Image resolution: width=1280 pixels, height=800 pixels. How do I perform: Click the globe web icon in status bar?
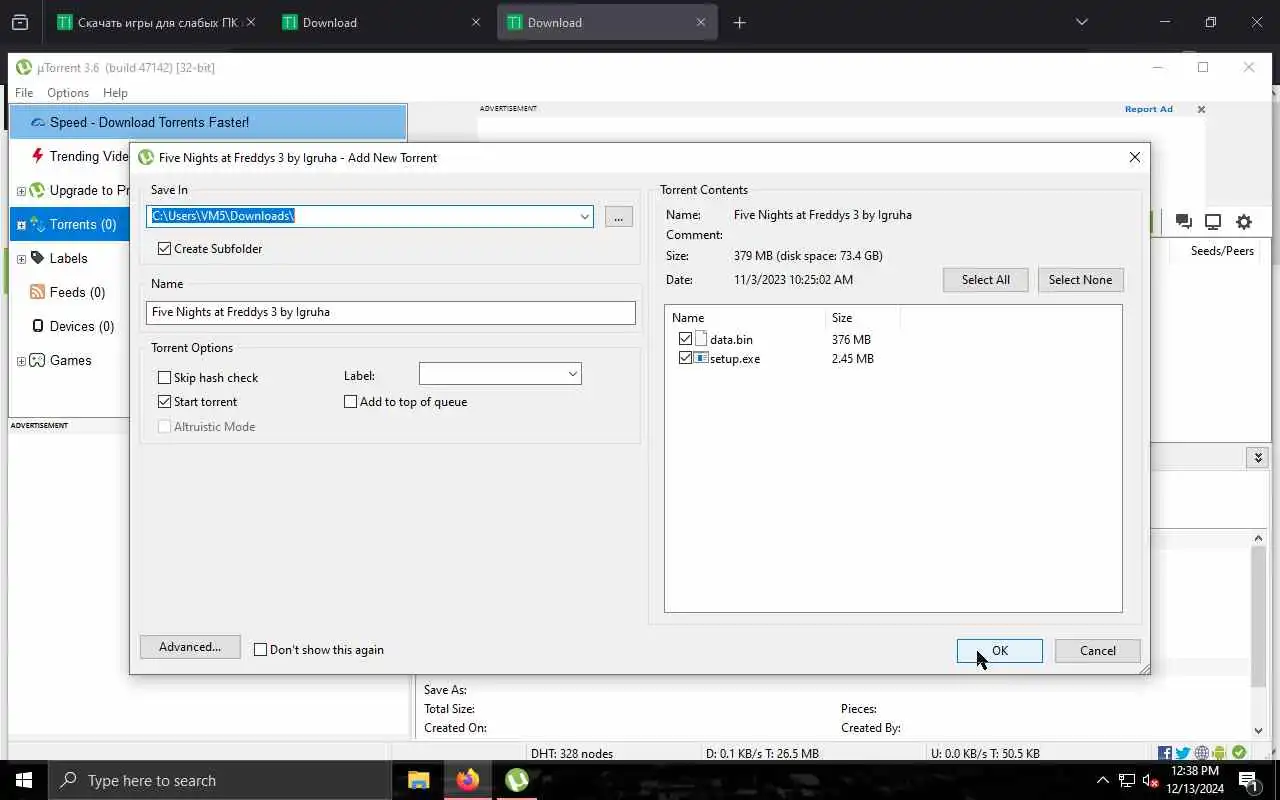(x=1202, y=753)
